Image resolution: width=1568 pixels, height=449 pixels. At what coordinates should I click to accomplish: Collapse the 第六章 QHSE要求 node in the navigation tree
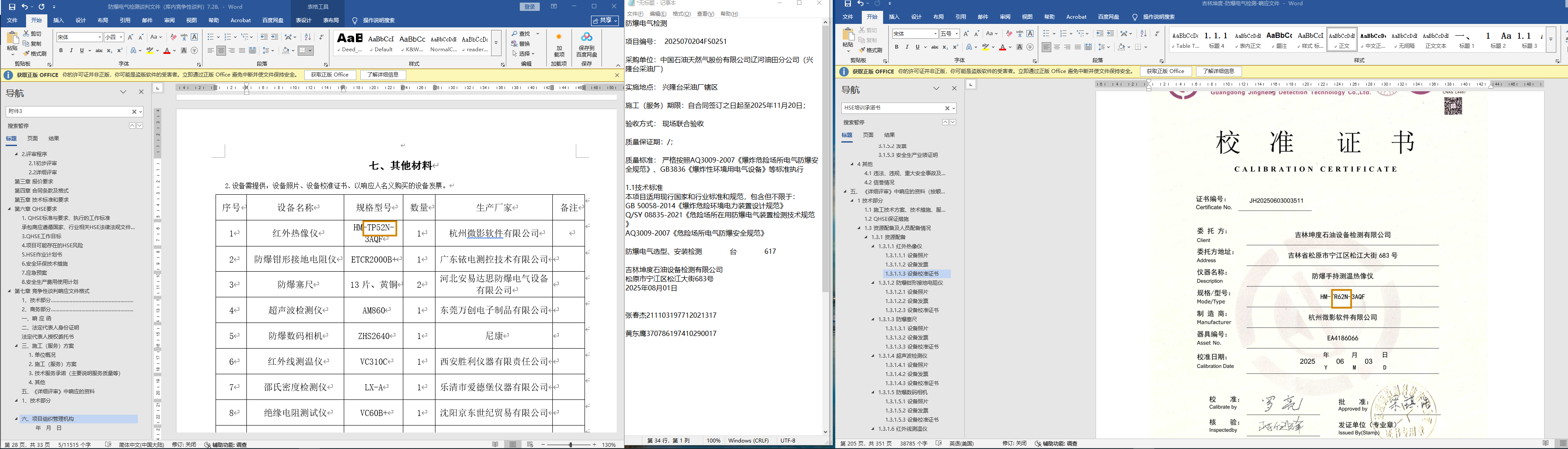pyautogui.click(x=10, y=209)
